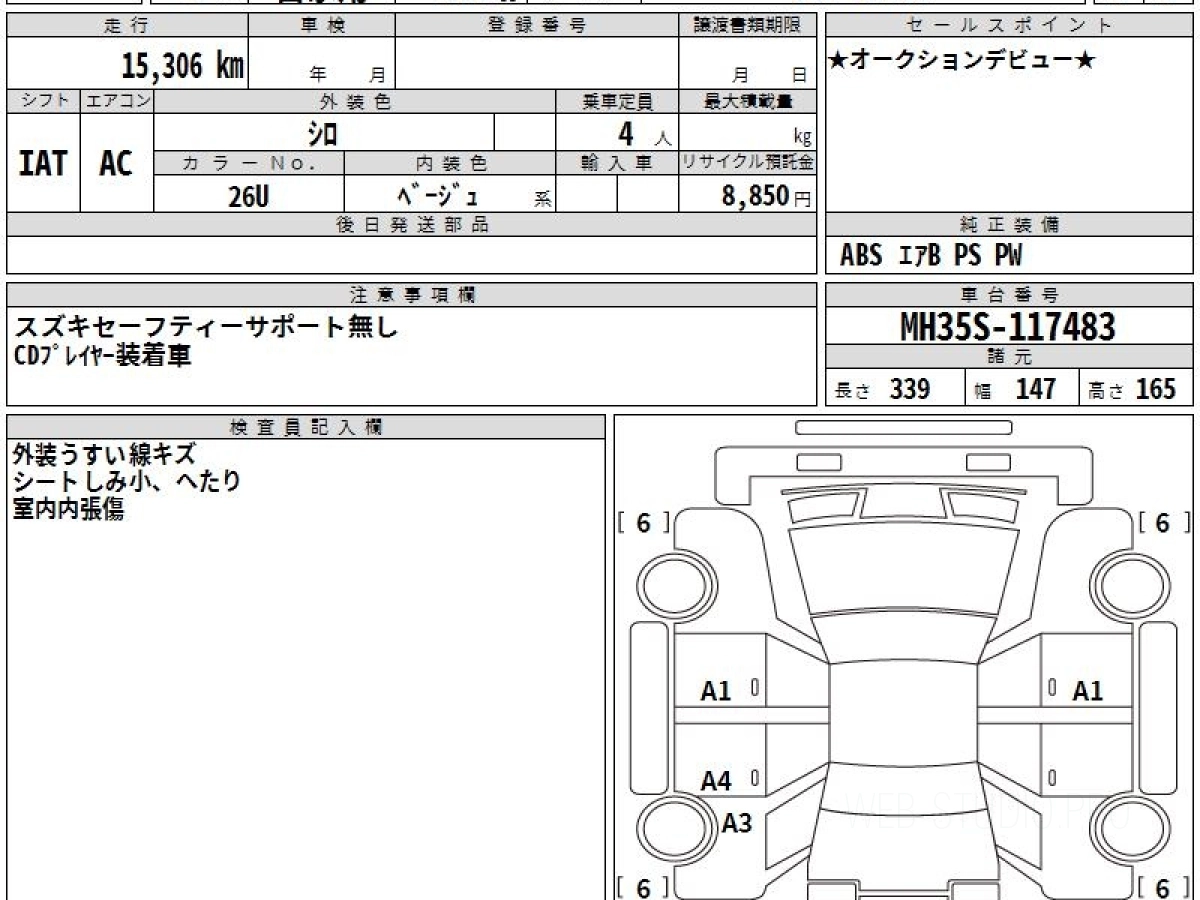
Task: Click the 乗車定員 header
Action: pyautogui.click(x=617, y=101)
